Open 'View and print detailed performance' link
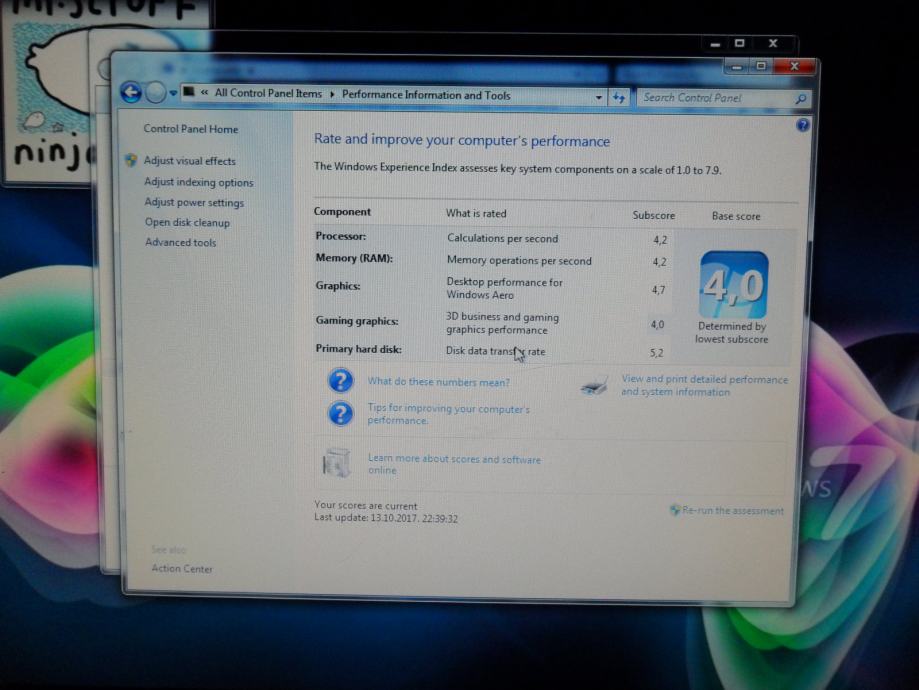 pos(704,385)
